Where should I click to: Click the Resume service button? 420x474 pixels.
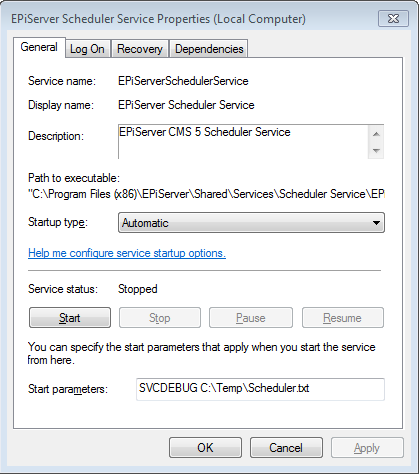pyautogui.click(x=343, y=318)
